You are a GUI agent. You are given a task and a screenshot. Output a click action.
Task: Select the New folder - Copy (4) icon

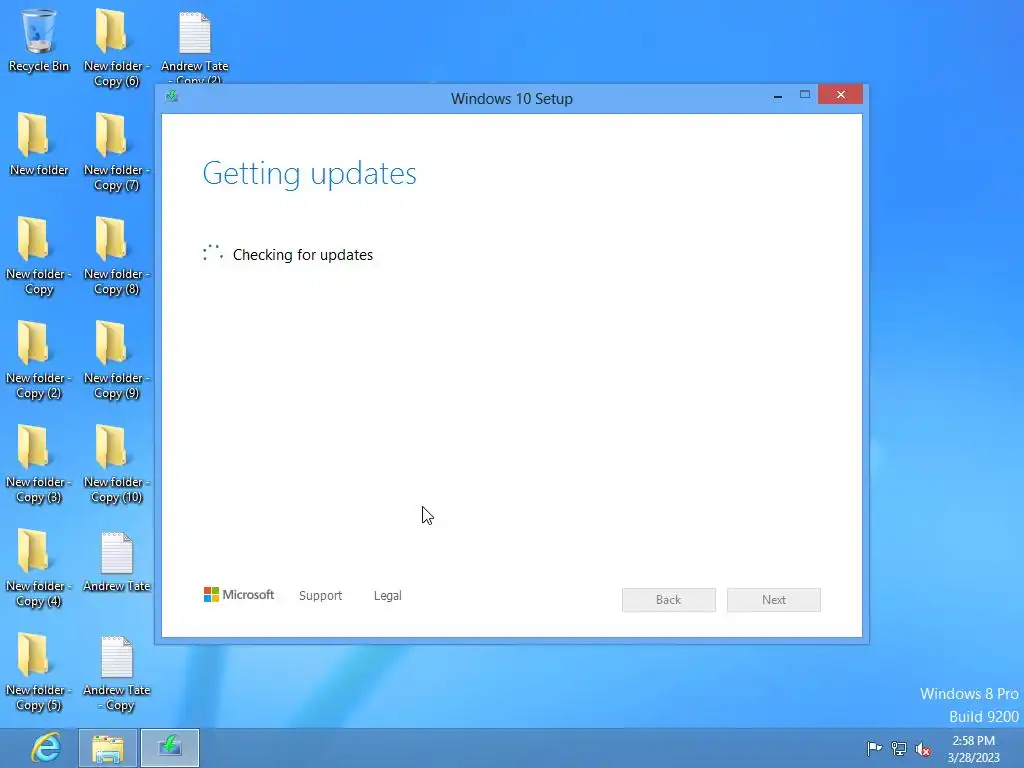point(39,568)
